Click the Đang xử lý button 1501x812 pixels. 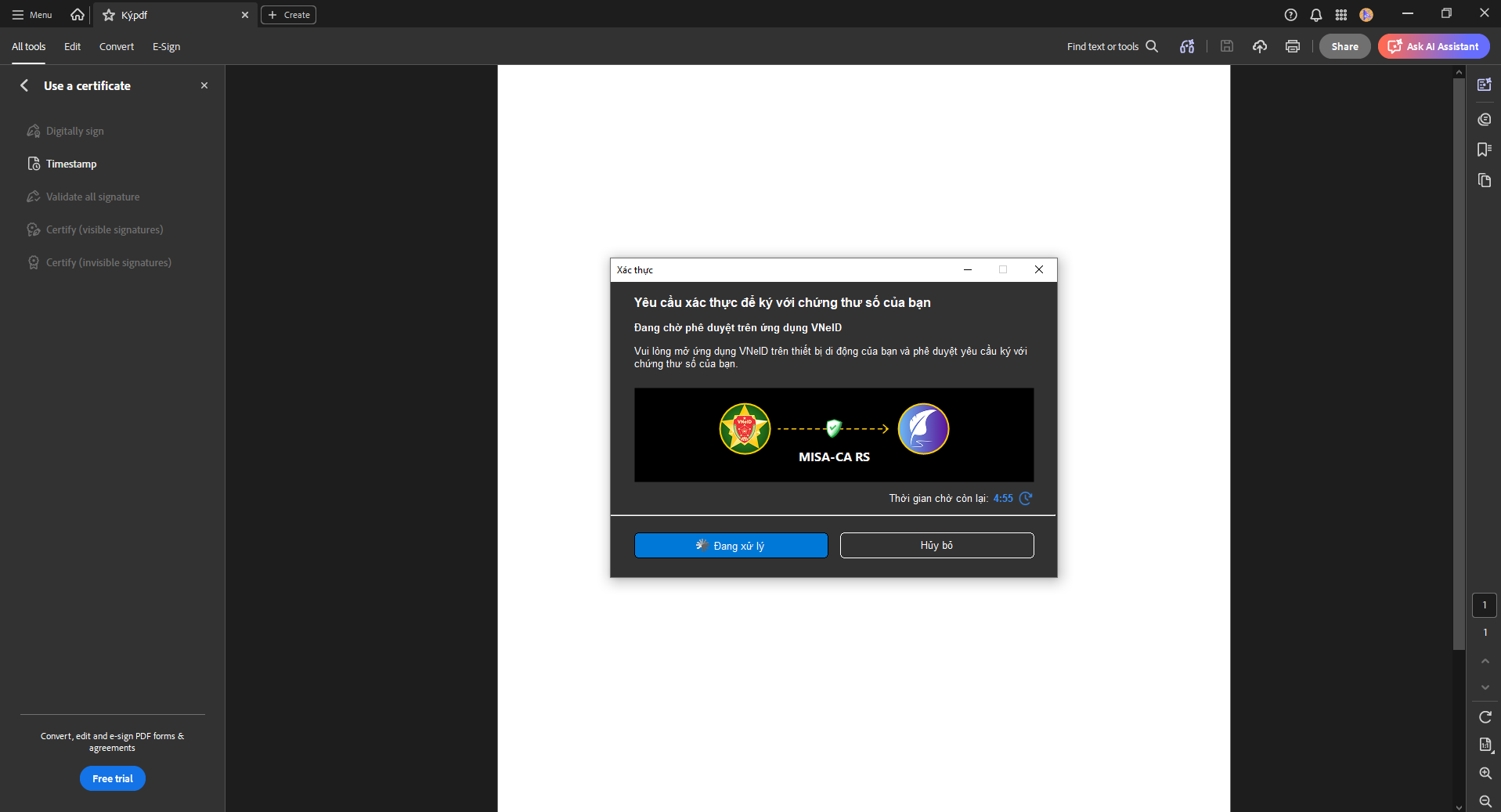(x=731, y=546)
